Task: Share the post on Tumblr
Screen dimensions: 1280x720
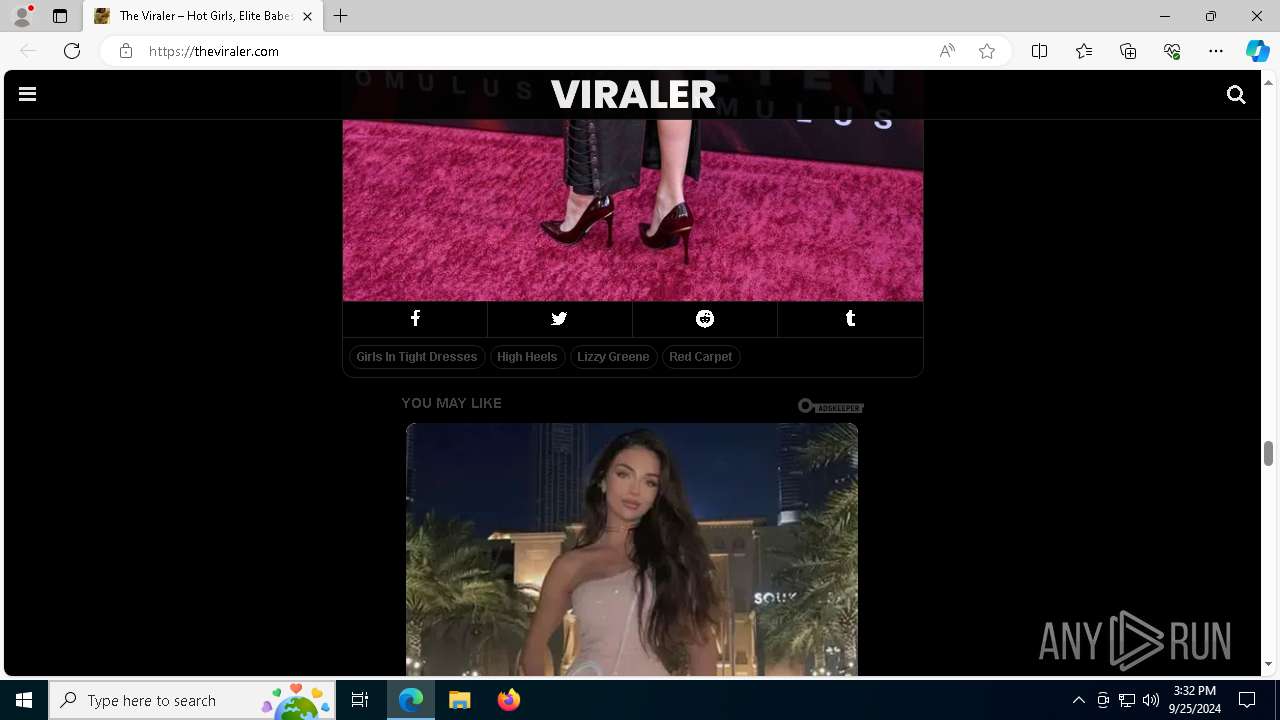Action: click(850, 319)
